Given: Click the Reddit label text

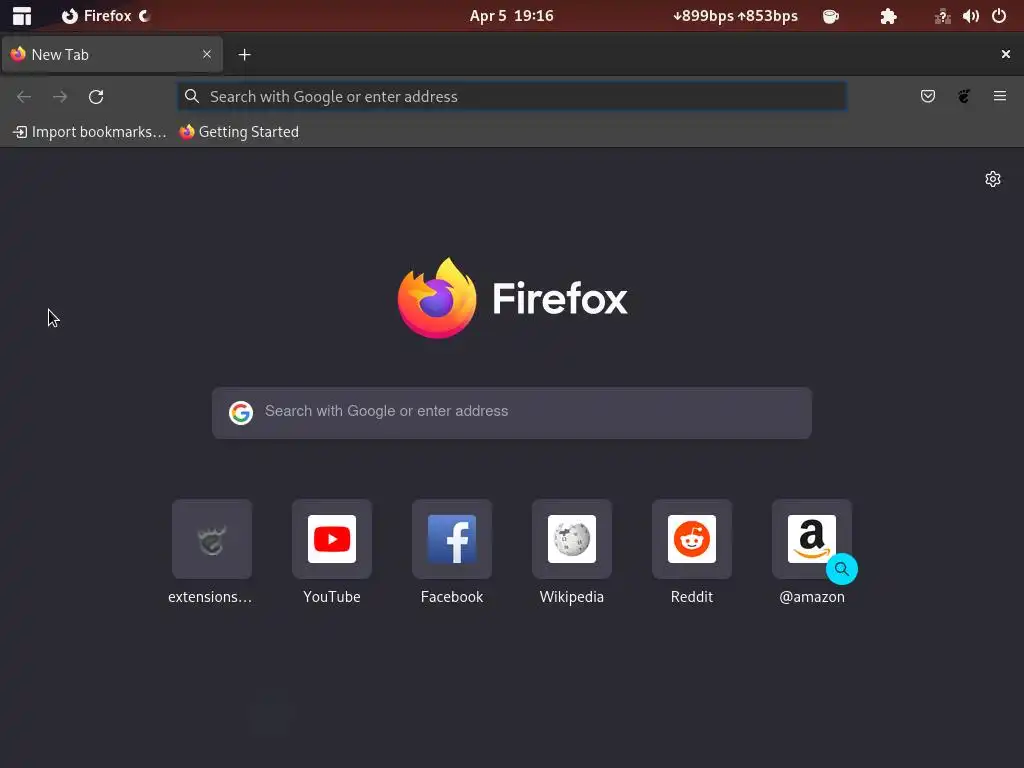Looking at the screenshot, I should click(x=692, y=597).
